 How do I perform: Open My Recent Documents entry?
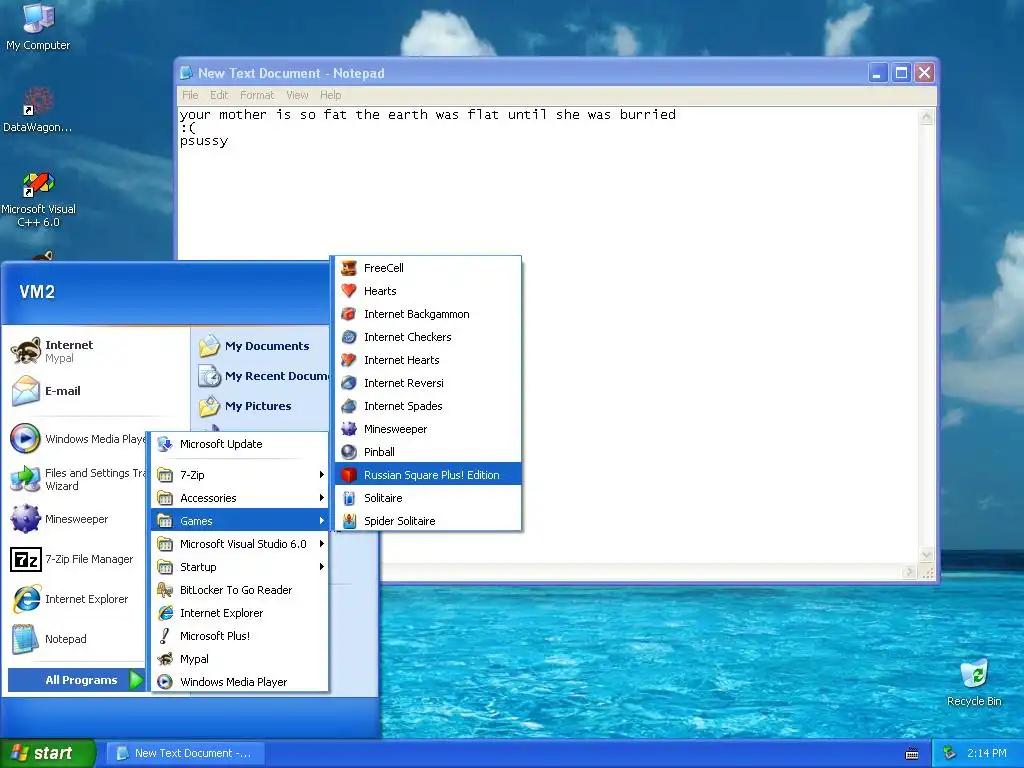[x=263, y=376]
